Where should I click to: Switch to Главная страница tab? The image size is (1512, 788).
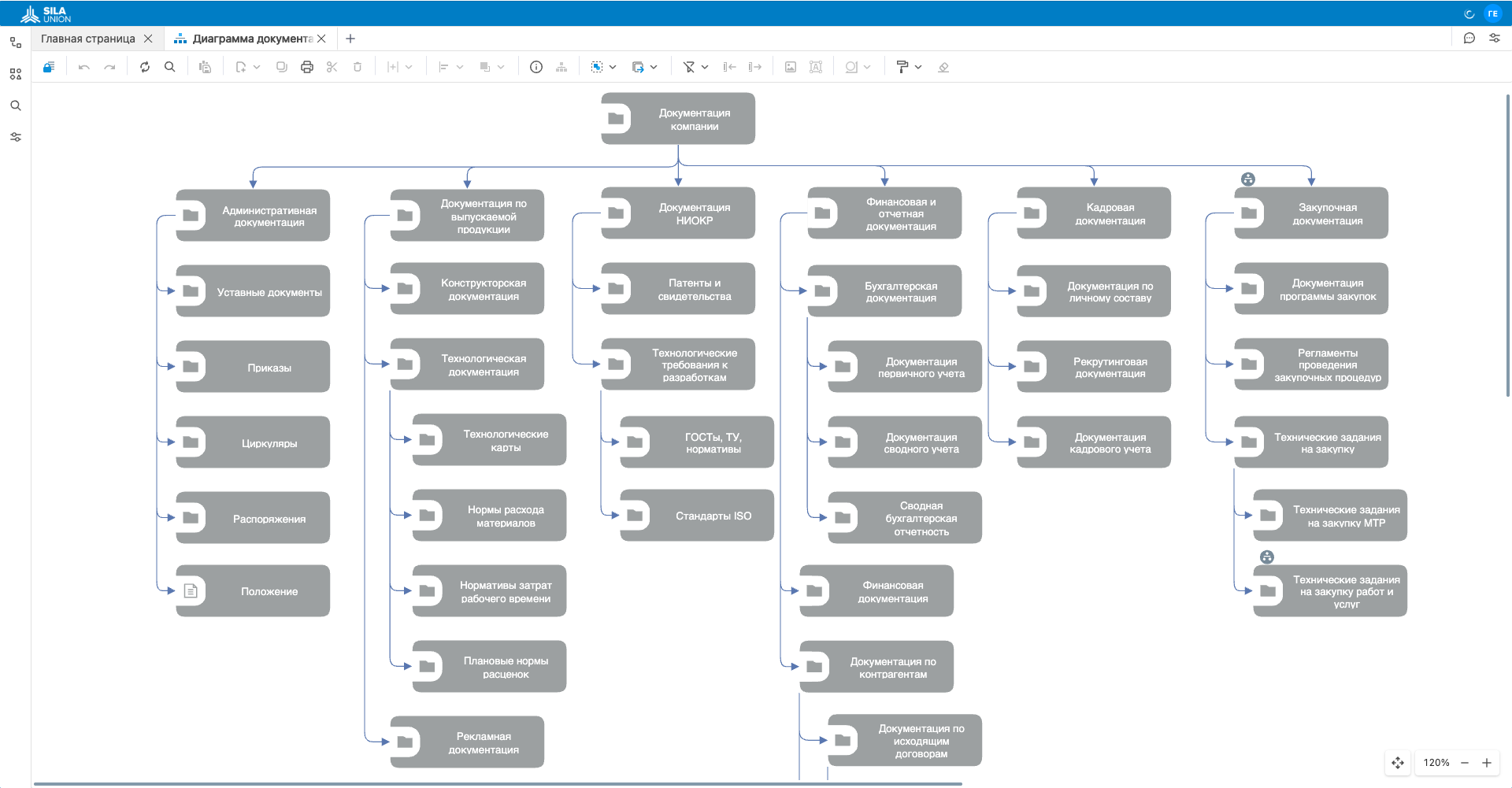(88, 39)
